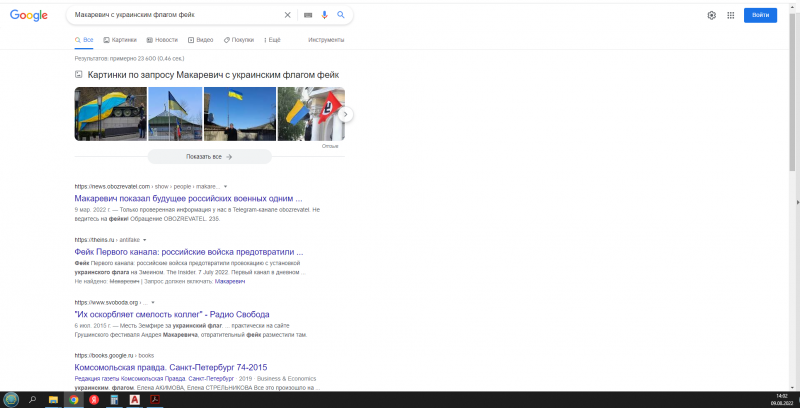
Task: Click the blue magnifier search icon
Action: (x=341, y=15)
